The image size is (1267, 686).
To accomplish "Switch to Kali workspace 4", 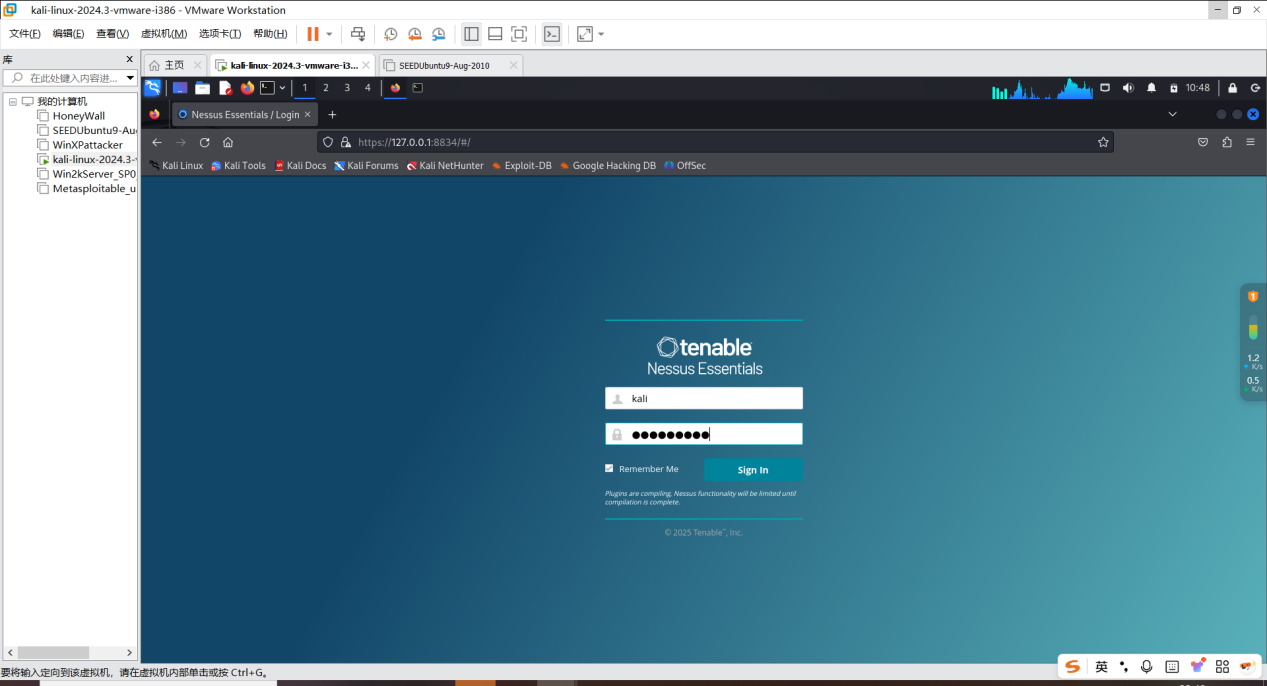I will coord(367,88).
